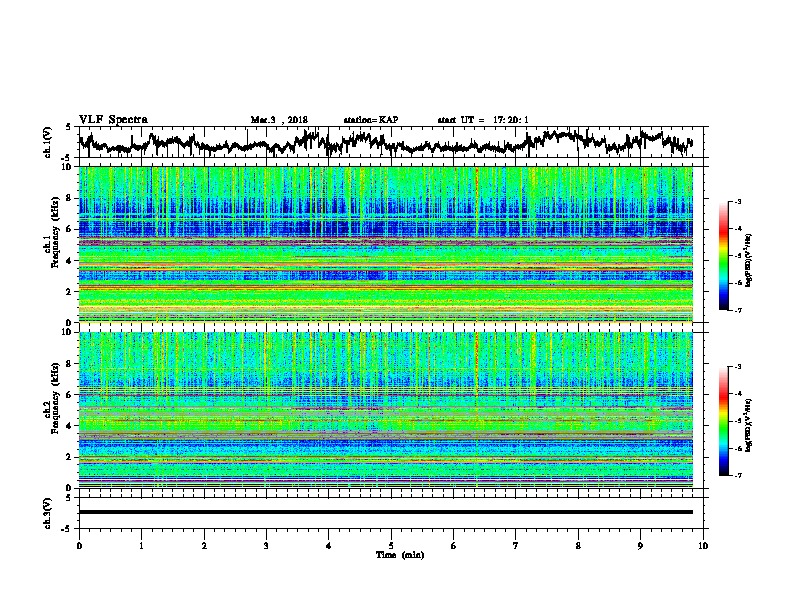Click the ch.1 frequency spectrogram panel

(386, 244)
